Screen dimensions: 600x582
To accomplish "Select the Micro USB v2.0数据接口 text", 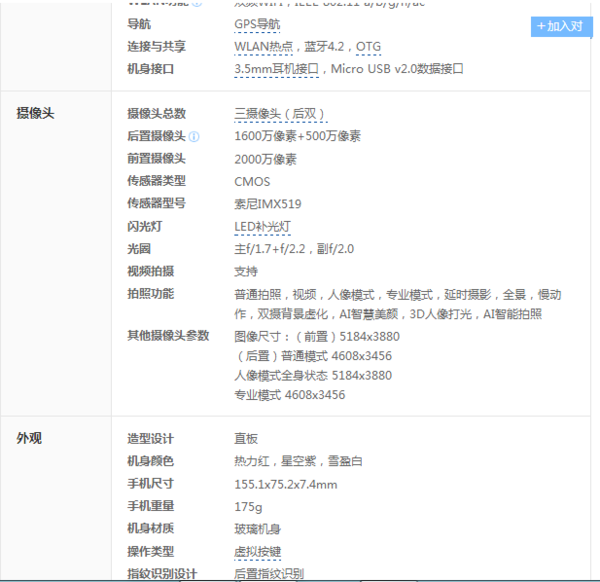I will (397, 69).
